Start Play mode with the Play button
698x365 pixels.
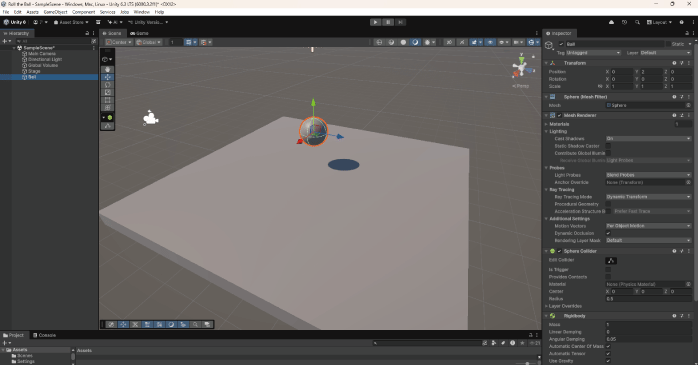pyautogui.click(x=375, y=22)
